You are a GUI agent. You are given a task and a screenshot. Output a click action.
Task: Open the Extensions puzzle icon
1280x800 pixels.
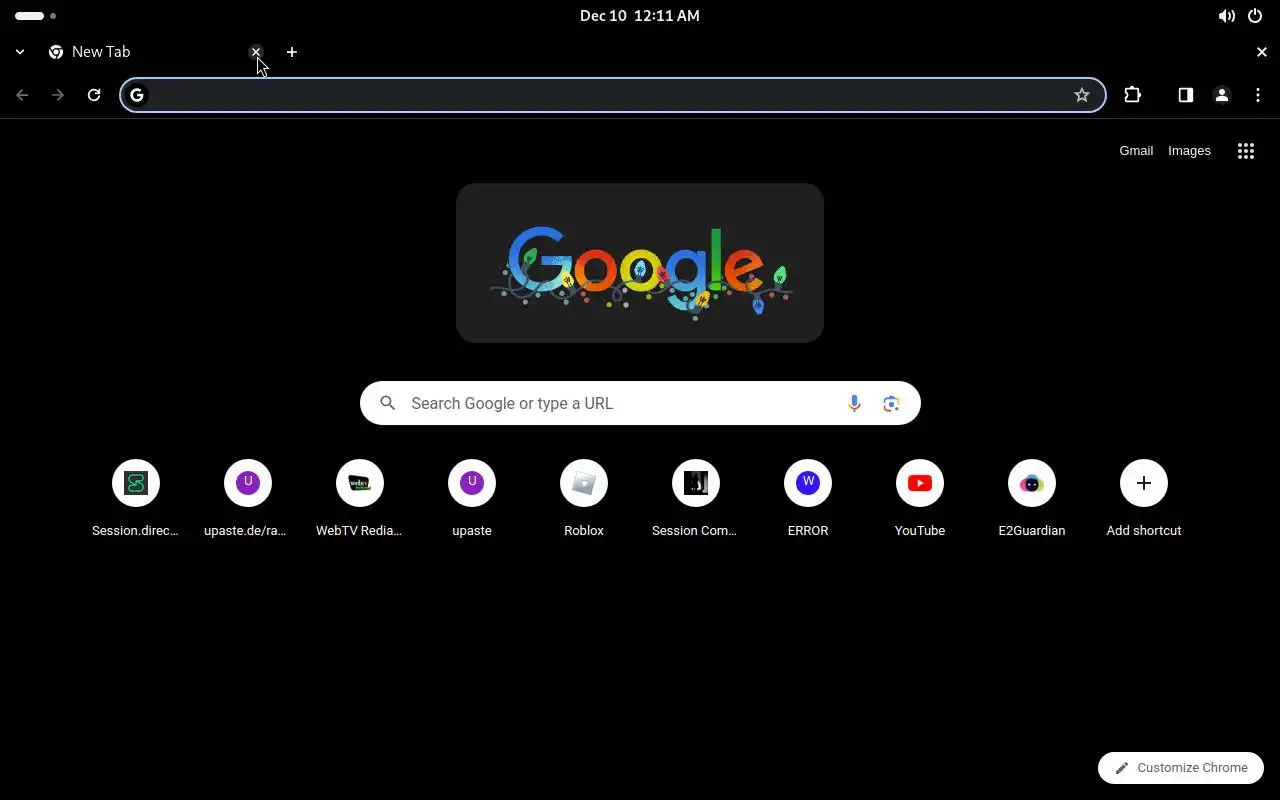[1132, 95]
